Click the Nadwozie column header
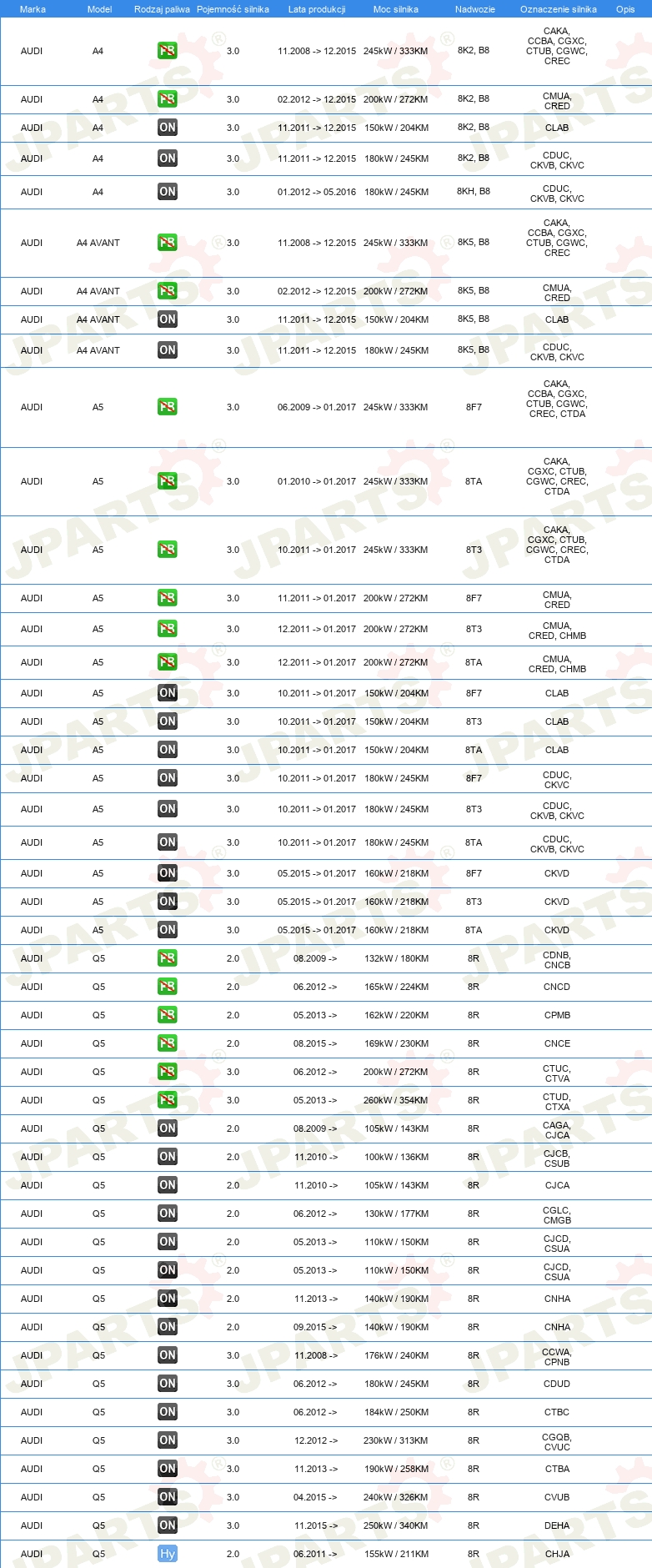The height and width of the screenshot is (1568, 652). (474, 9)
